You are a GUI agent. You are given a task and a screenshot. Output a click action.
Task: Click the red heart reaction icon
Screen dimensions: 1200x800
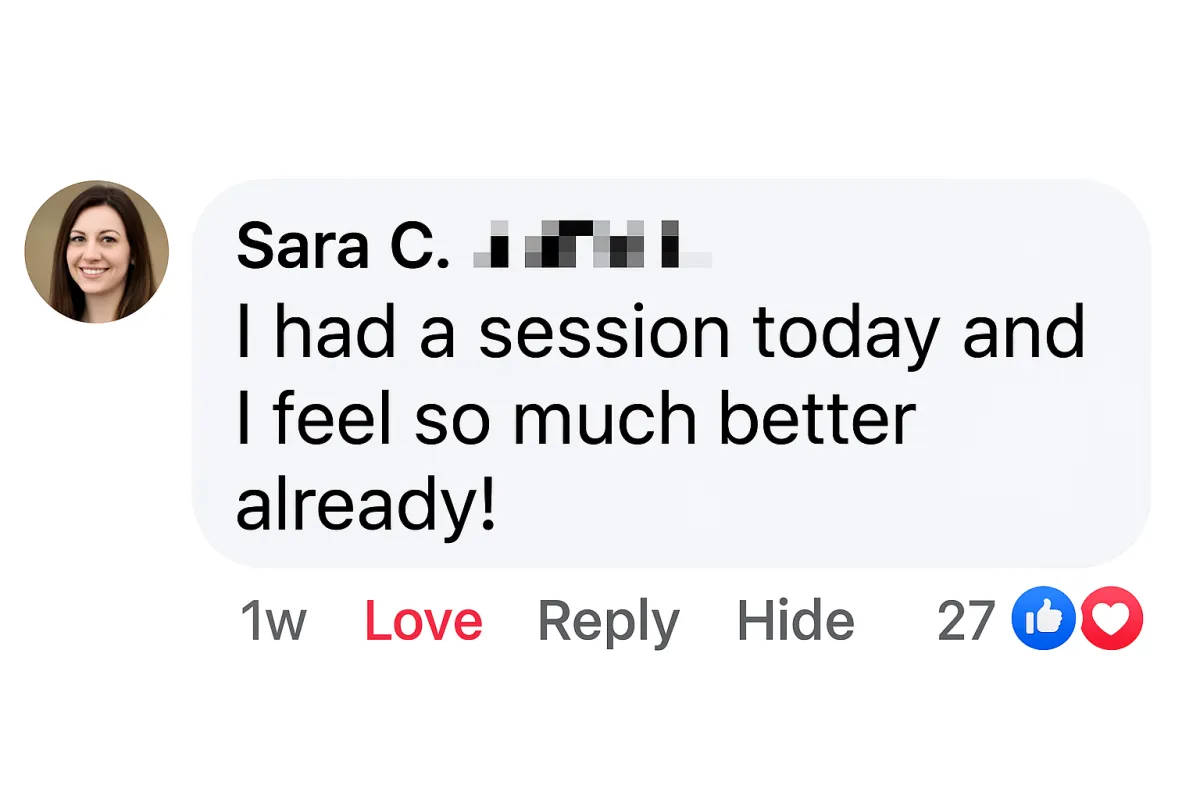pyautogui.click(x=1112, y=619)
